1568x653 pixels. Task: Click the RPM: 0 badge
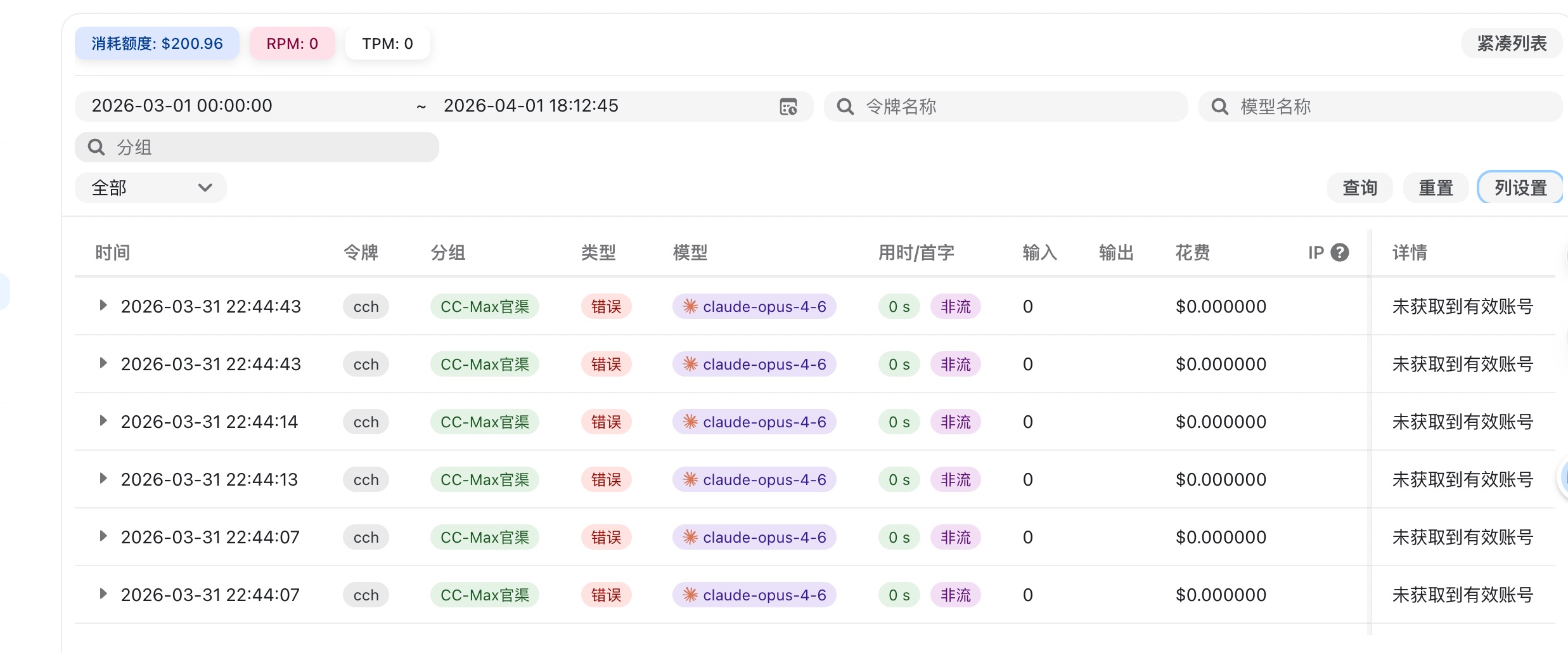tap(292, 43)
